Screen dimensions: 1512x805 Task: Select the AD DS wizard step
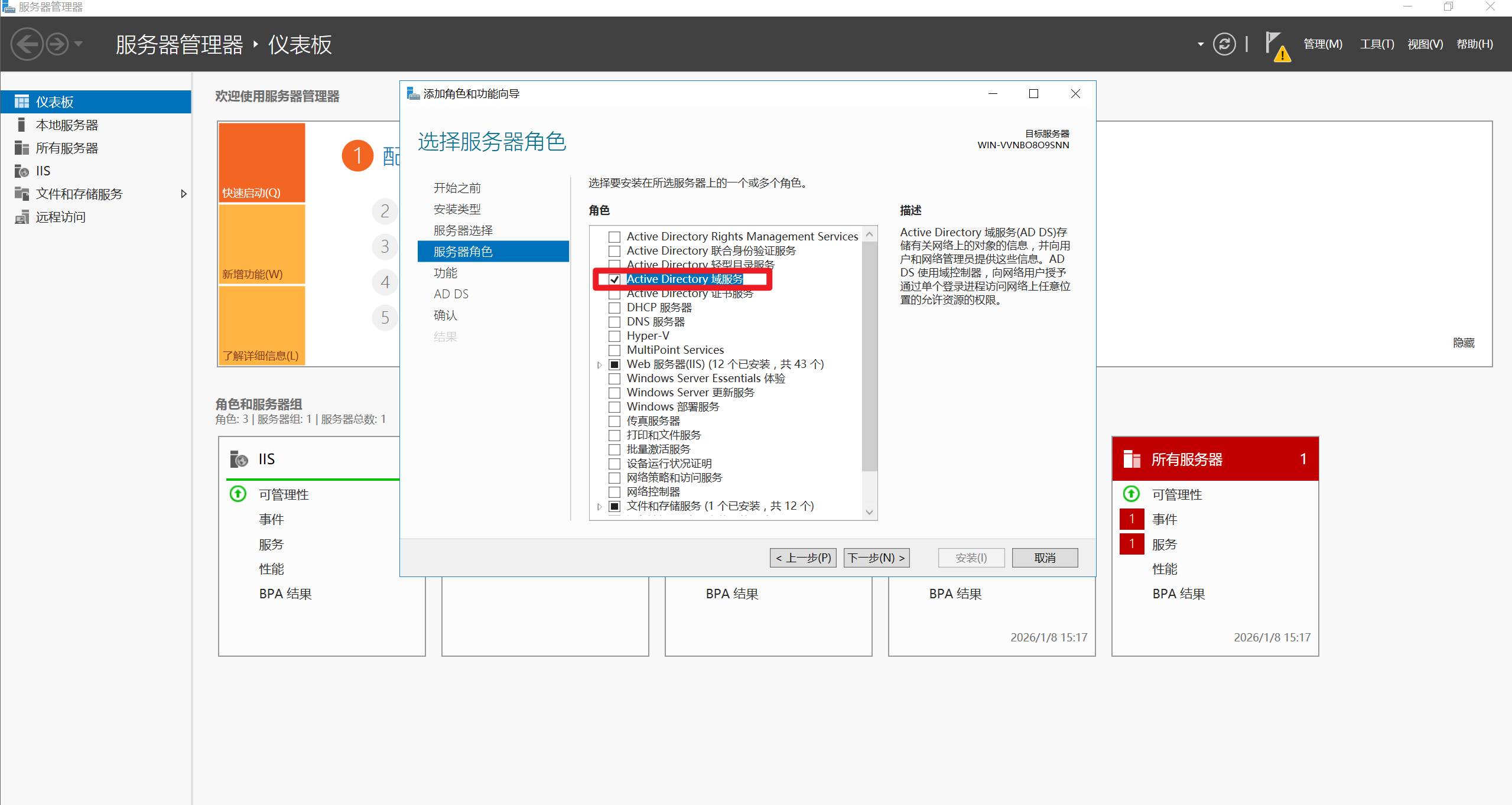(451, 294)
